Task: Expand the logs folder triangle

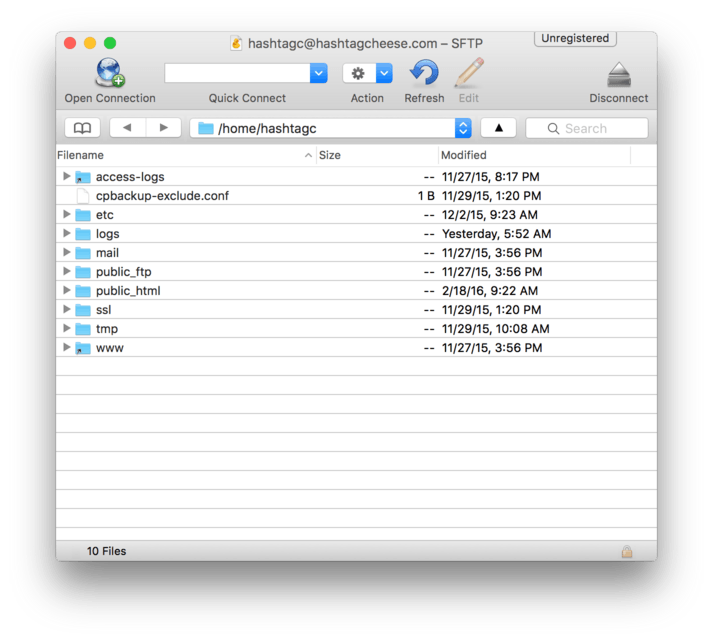Action: (66, 233)
